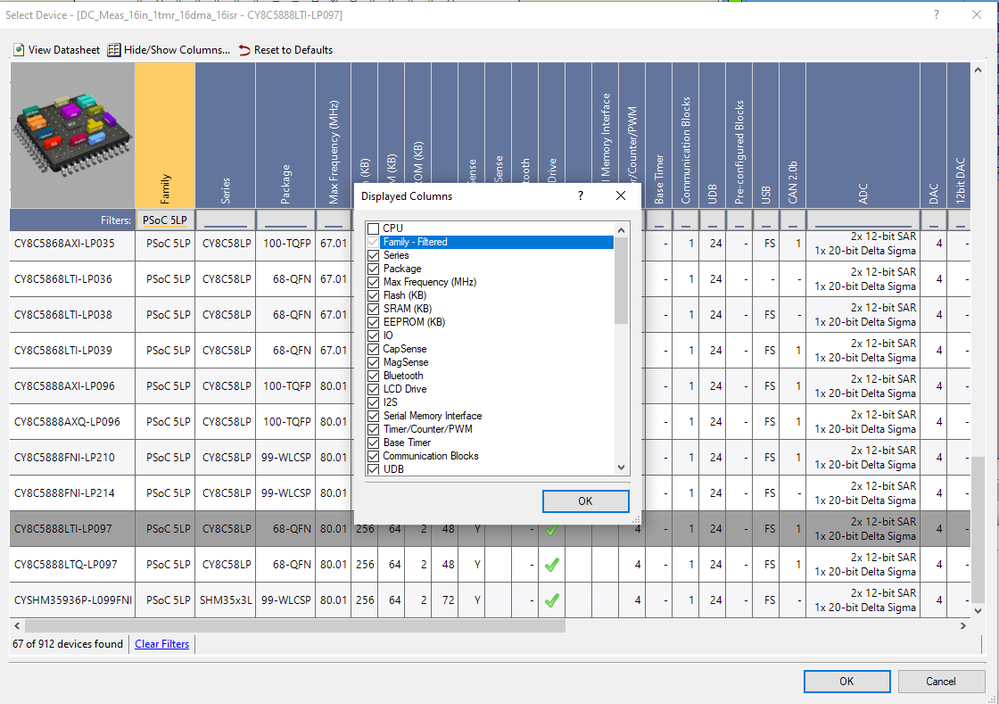Click the PSoC chip image thumbnail
Viewport: 999px width, 704px height.
pyautogui.click(x=73, y=135)
